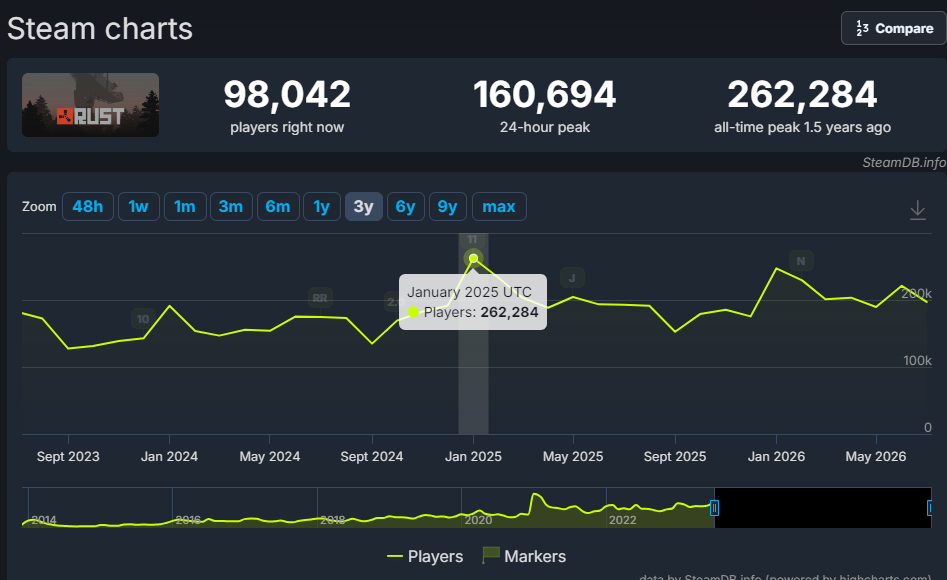Click the "RR" marker flag on the chart
947x580 pixels.
click(x=320, y=298)
